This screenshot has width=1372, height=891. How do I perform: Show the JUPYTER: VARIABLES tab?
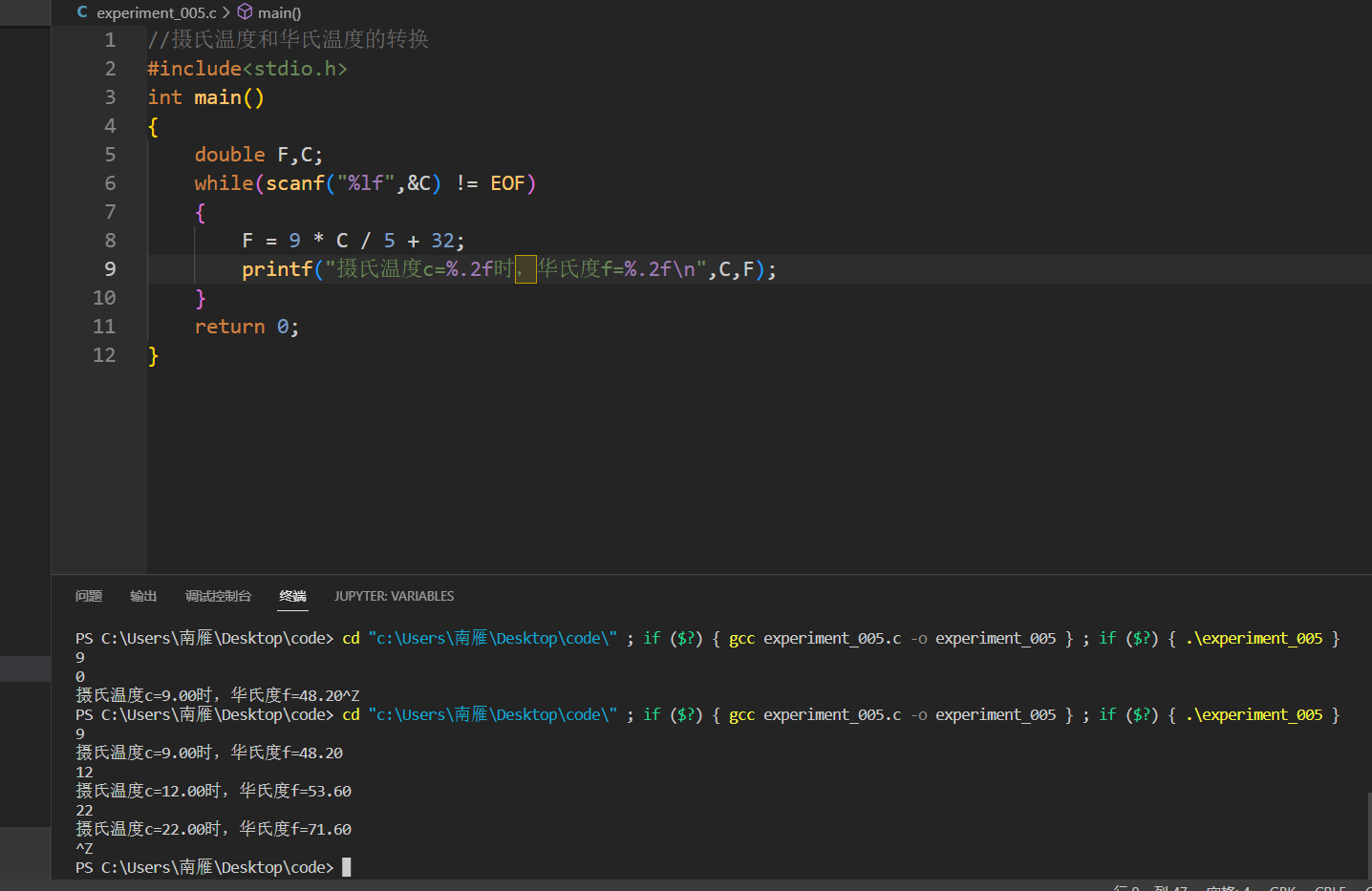click(394, 596)
